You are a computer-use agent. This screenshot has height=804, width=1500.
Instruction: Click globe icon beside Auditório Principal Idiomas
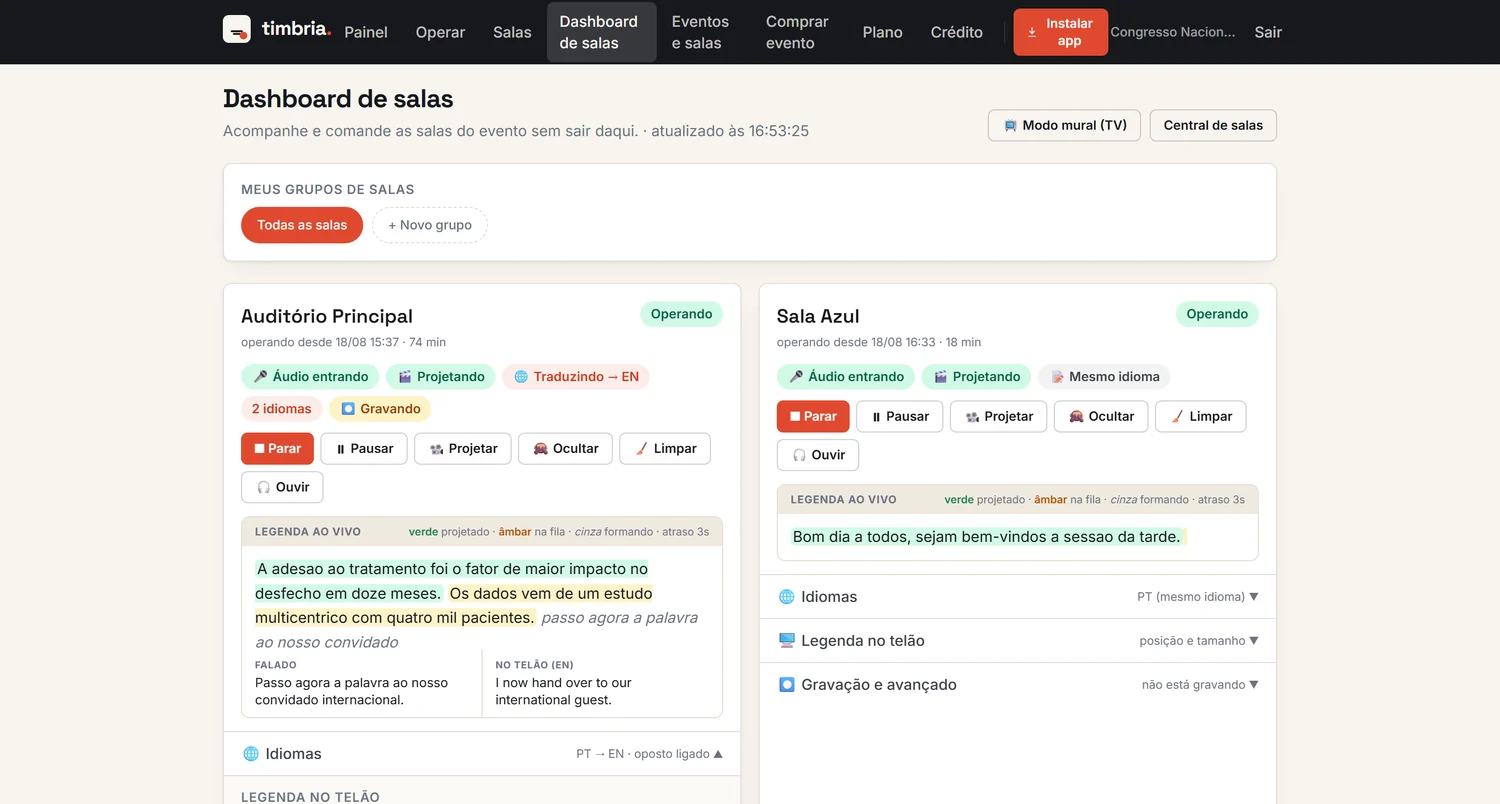[251, 754]
